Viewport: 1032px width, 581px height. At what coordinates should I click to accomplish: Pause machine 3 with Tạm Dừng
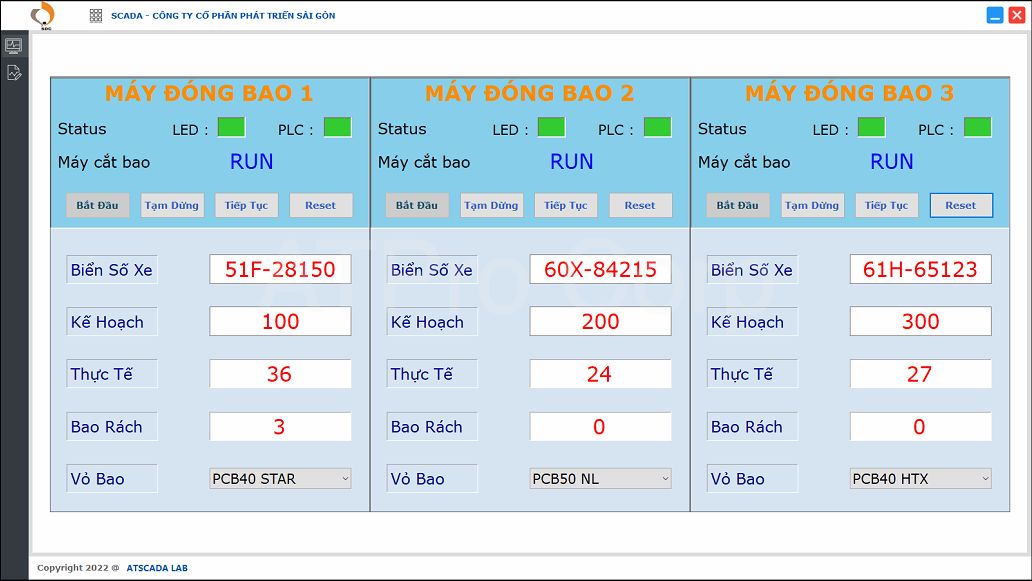coord(812,205)
